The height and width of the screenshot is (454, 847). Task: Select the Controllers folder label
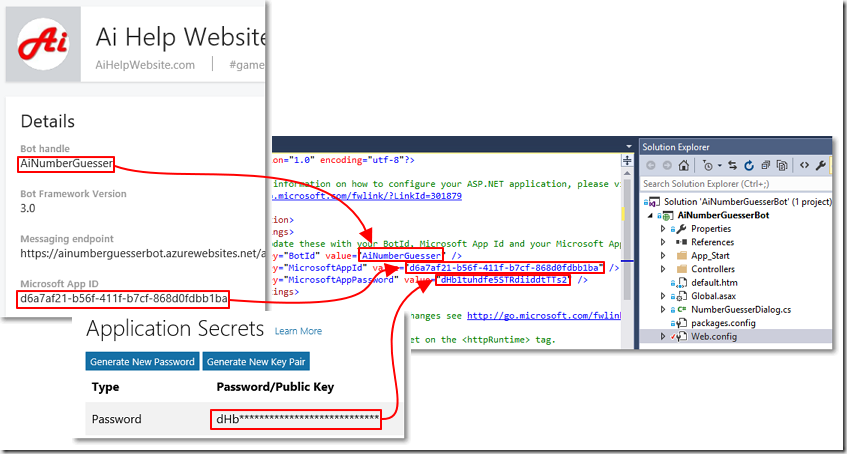click(x=712, y=269)
